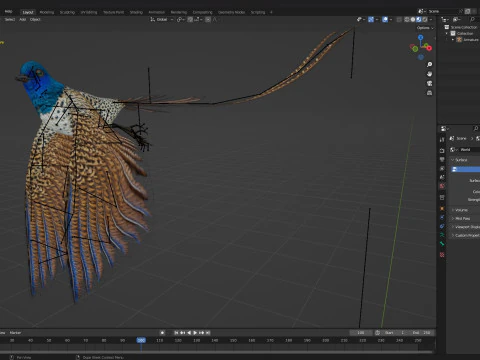
Task: Open the Output properties tab
Action: [x=442, y=160]
